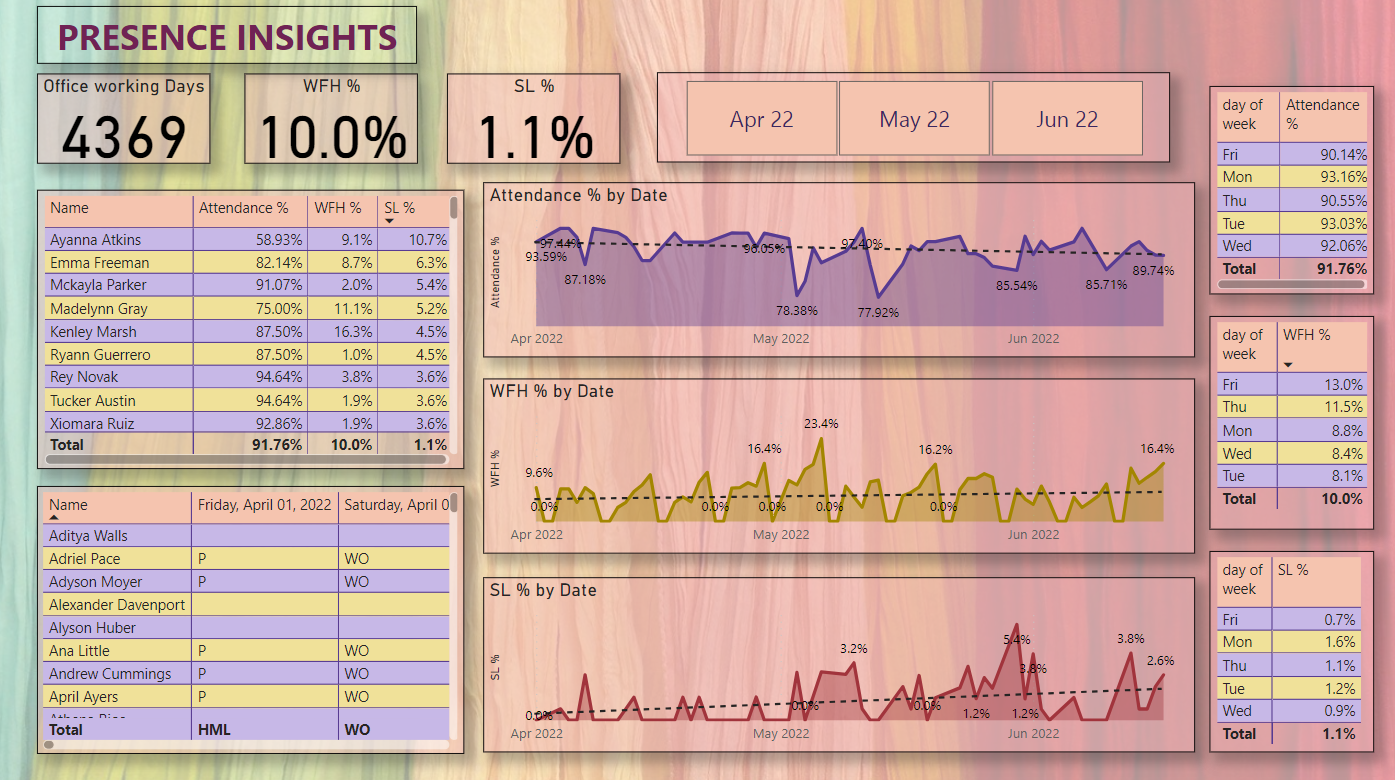Click the WFH % header in employee table
1395x780 pixels.
[337, 208]
